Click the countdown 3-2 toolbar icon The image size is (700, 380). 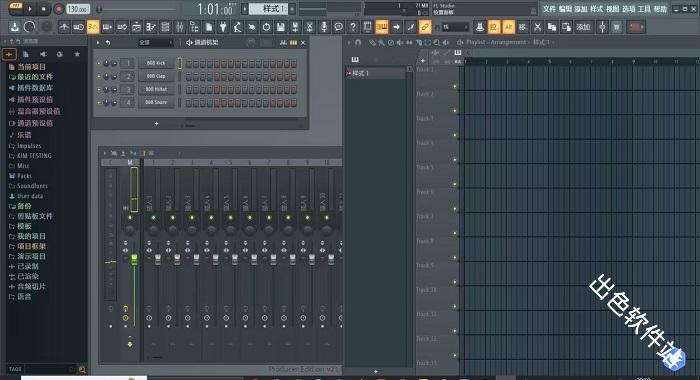click(x=93, y=27)
